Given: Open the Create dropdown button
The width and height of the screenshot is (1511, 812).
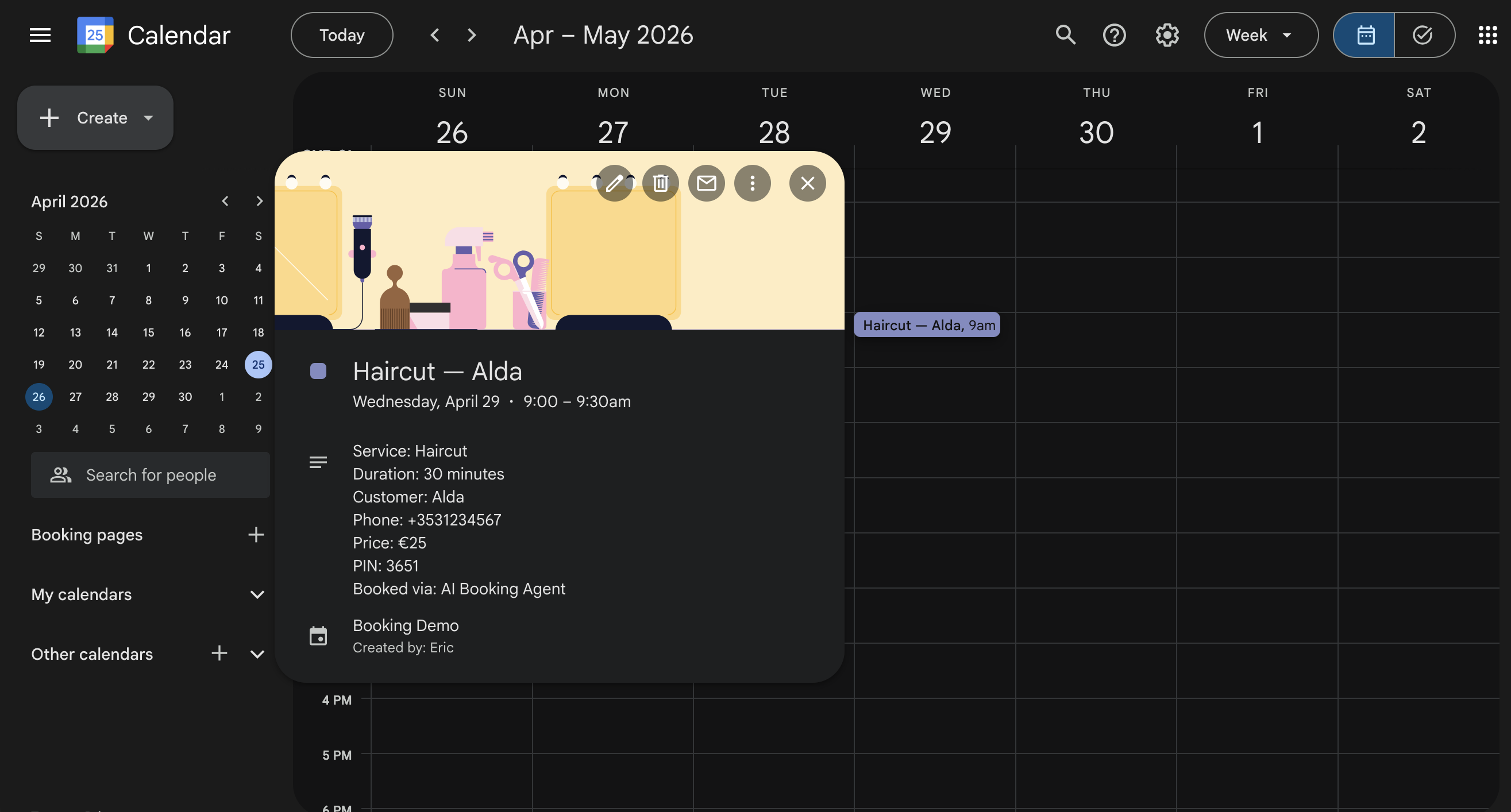Looking at the screenshot, I should 95,117.
